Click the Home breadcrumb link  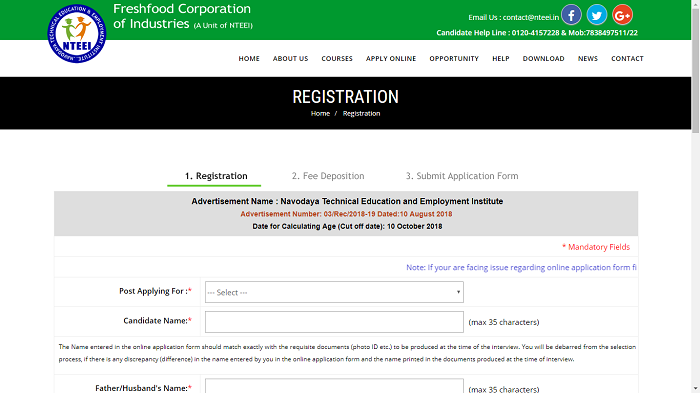[x=320, y=113]
